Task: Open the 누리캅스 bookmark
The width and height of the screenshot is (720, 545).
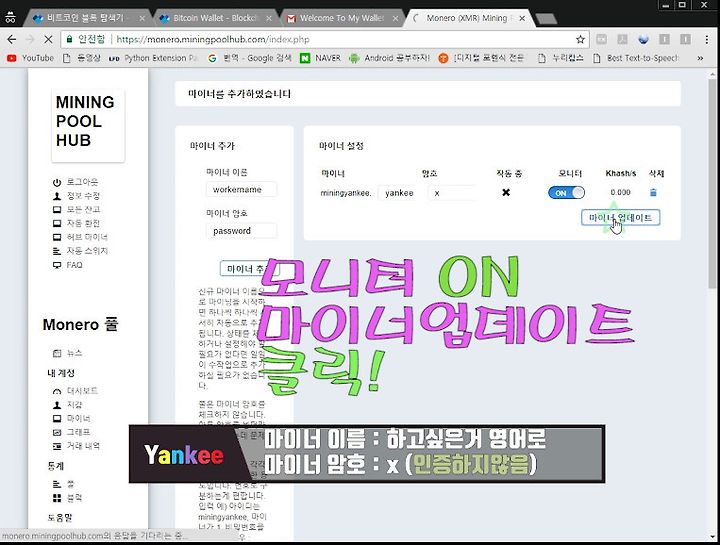Action: 561,58
